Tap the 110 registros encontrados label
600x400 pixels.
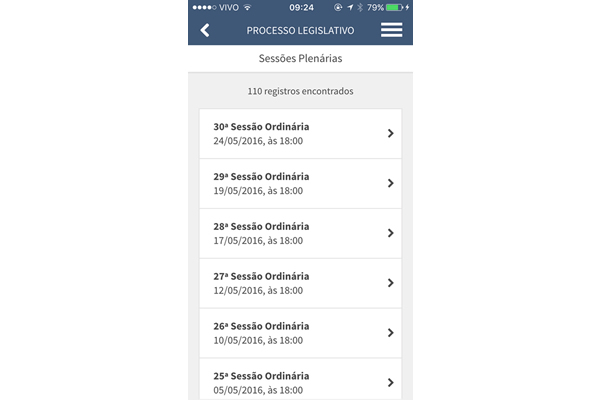point(300,91)
